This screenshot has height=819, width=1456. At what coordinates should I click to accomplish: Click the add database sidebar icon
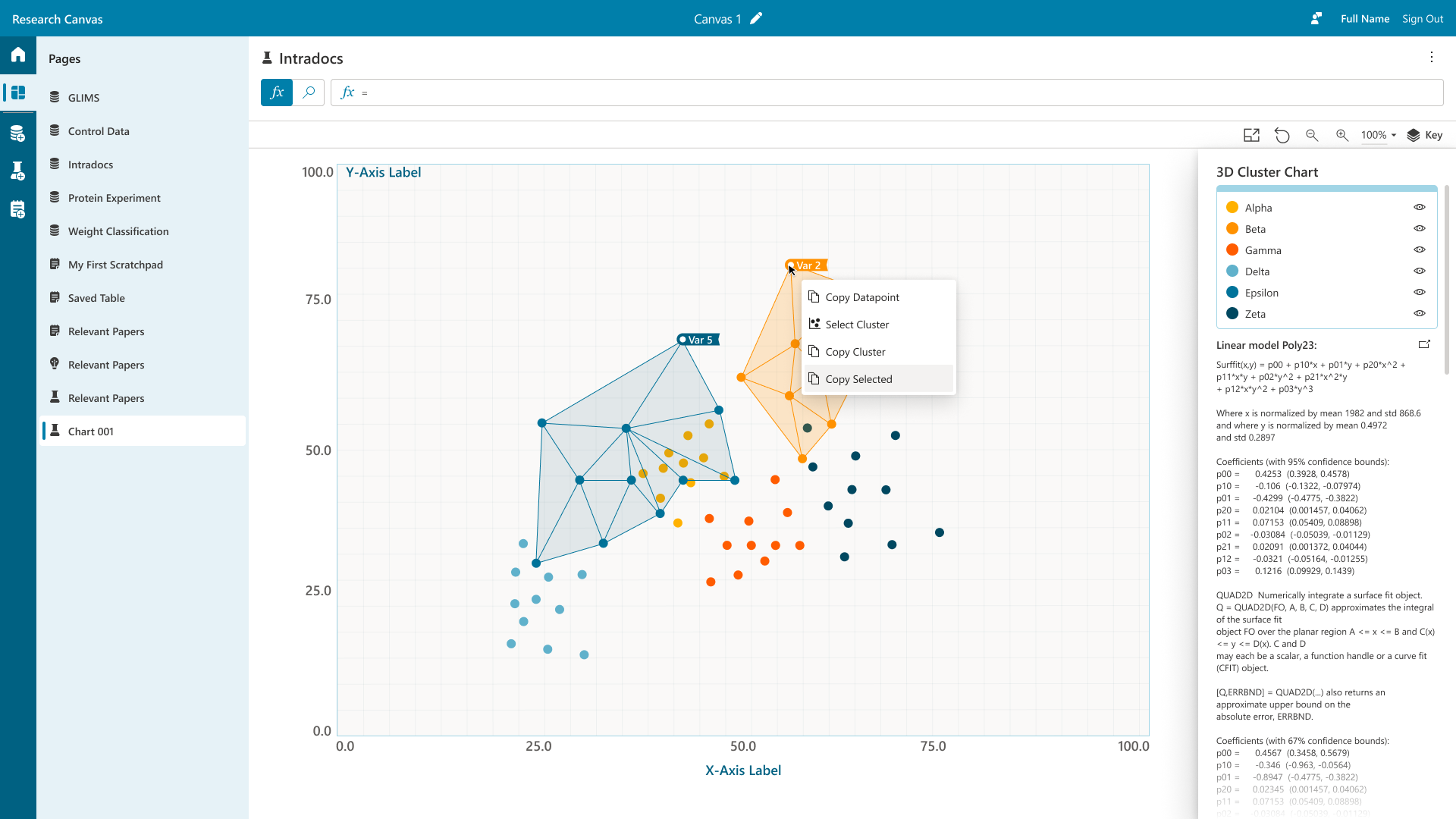pyautogui.click(x=18, y=133)
